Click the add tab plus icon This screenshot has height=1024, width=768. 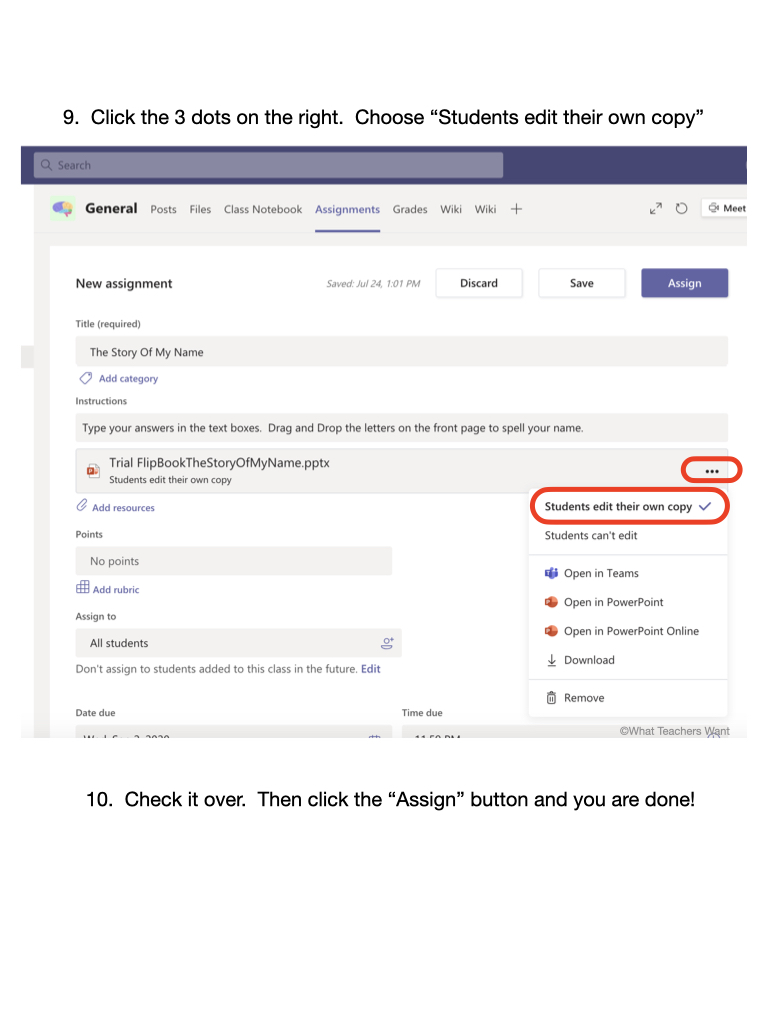[516, 209]
